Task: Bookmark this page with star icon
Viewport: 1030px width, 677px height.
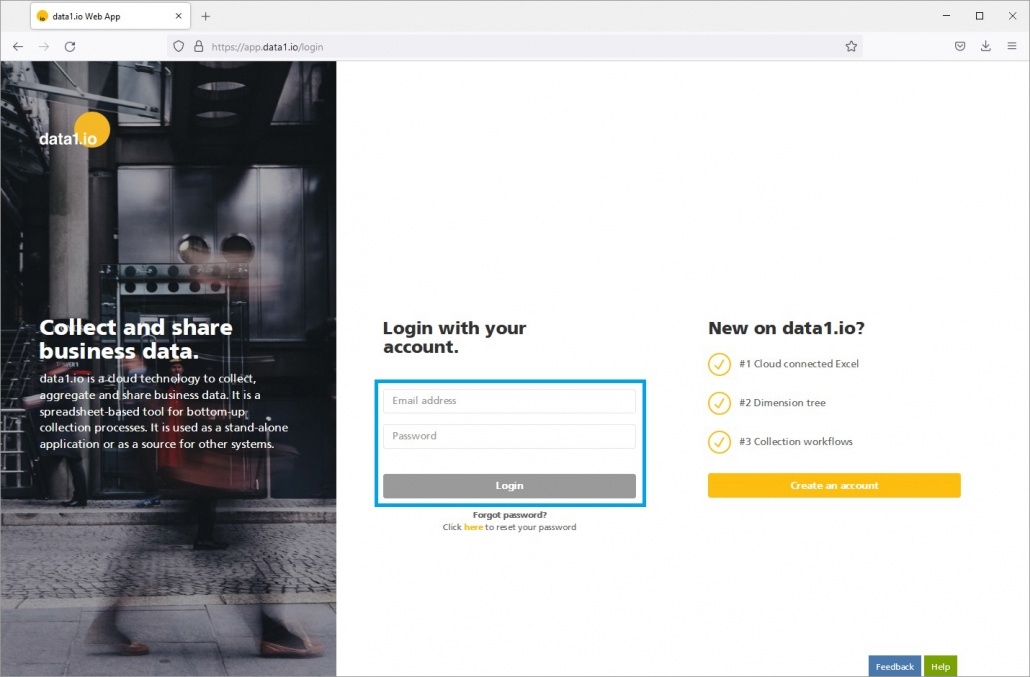Action: 851,46
